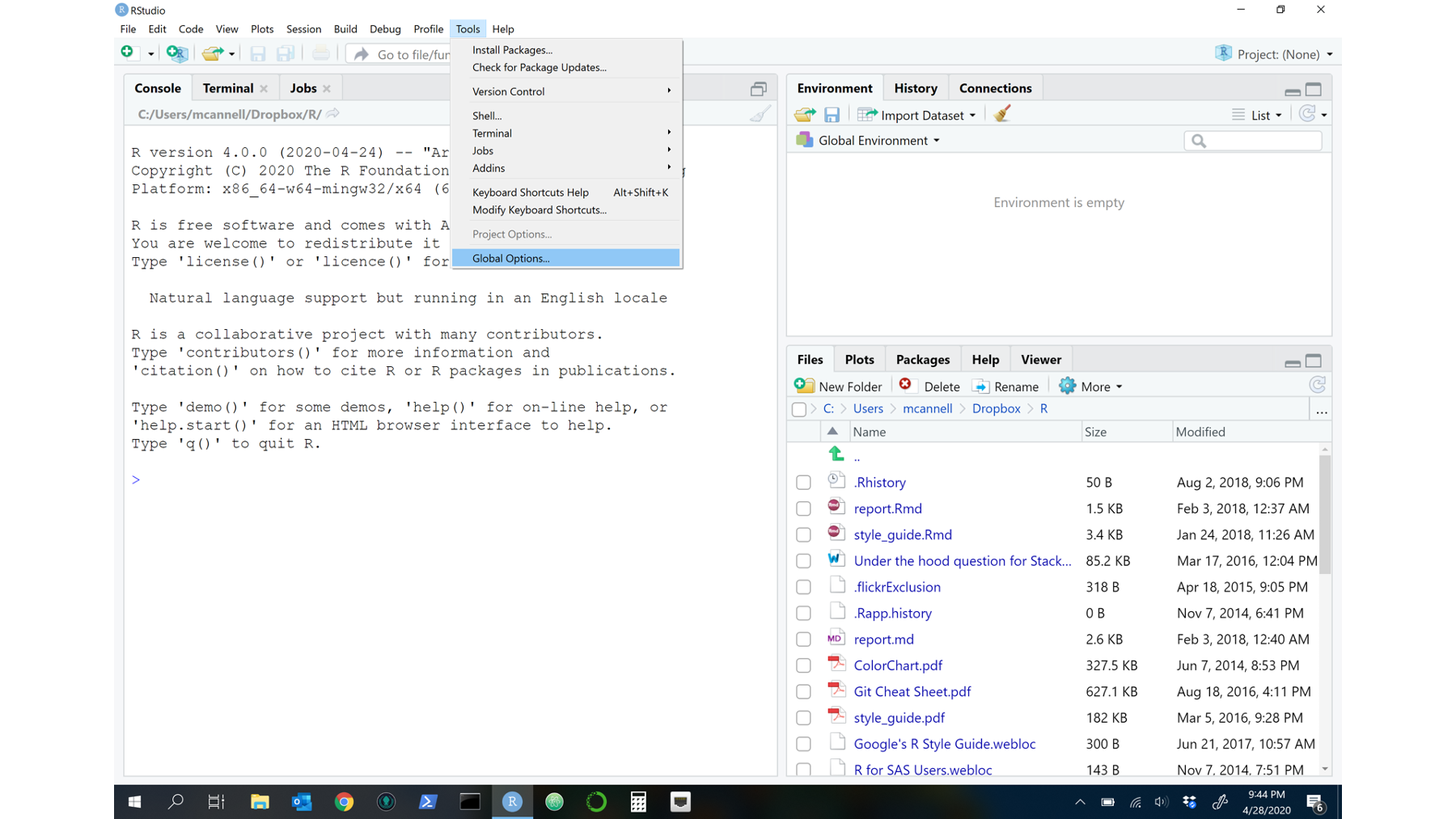Click the Delete button in Files
The height and width of the screenshot is (819, 1456).
[929, 386]
